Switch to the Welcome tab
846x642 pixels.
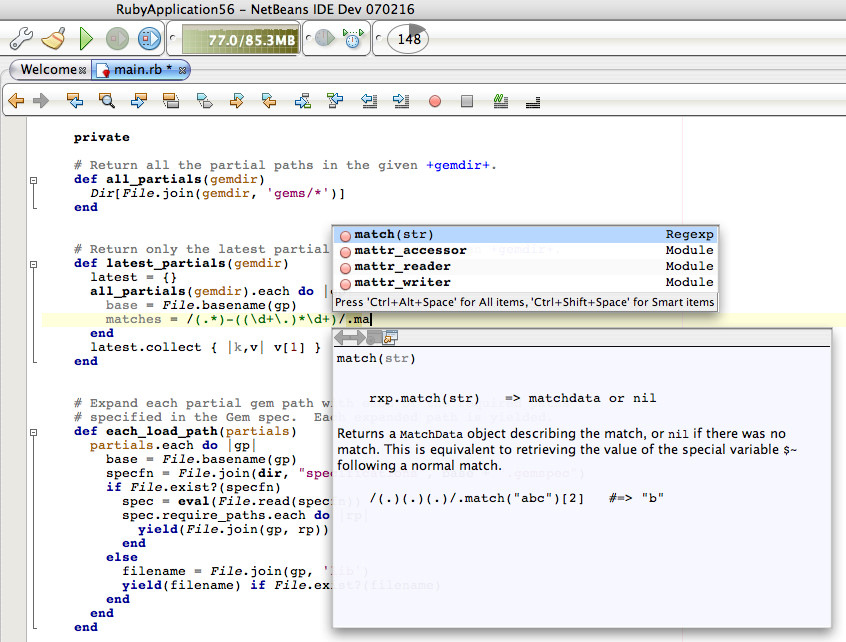tap(48, 70)
